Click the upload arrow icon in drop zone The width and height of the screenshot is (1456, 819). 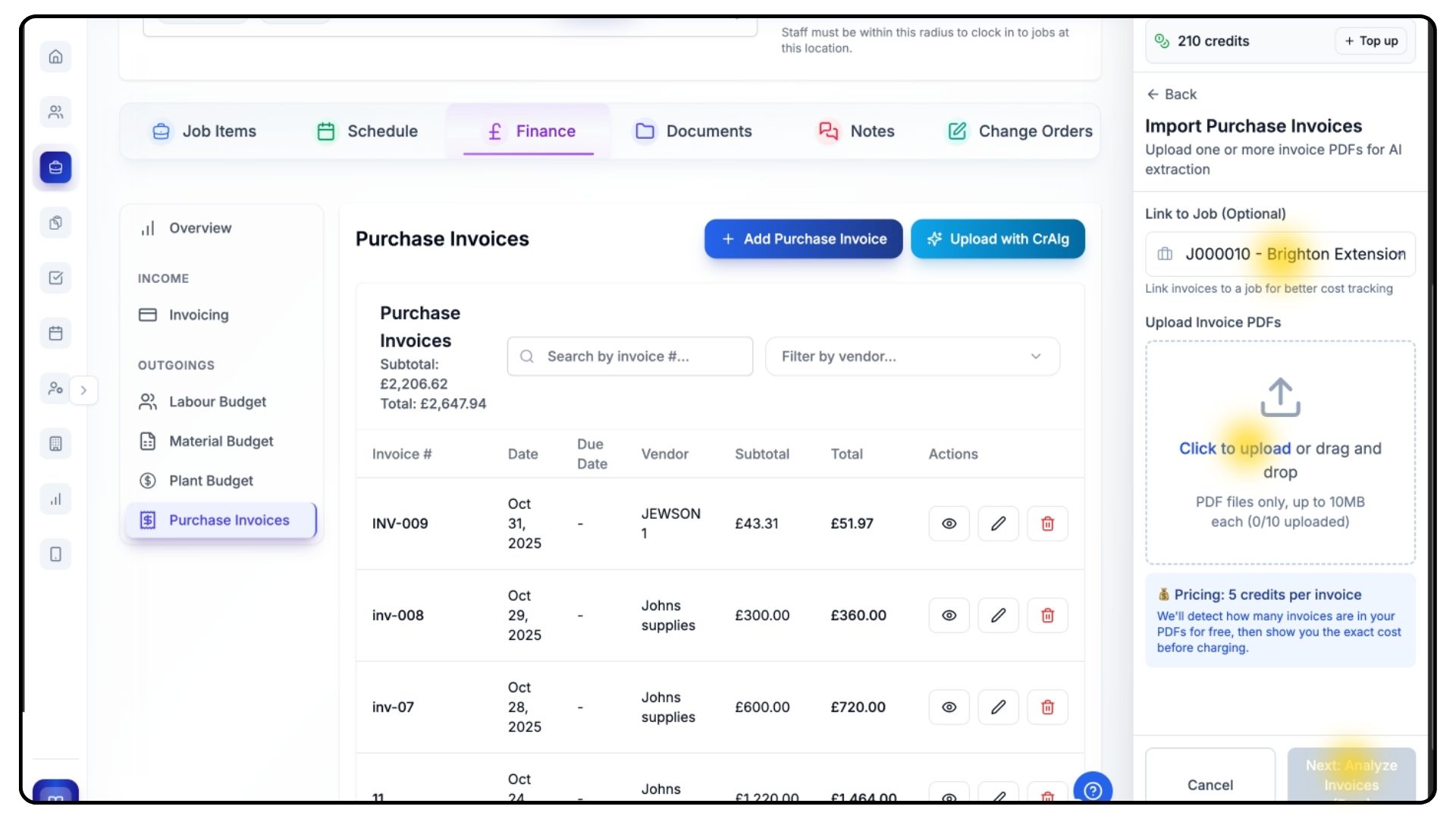pyautogui.click(x=1280, y=397)
